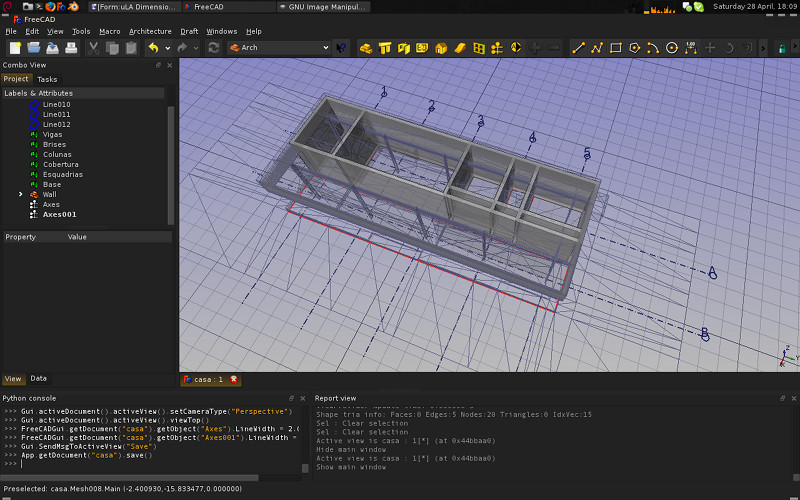Close the 'casa : 1' document tab
The image size is (800, 500).
(x=234, y=379)
